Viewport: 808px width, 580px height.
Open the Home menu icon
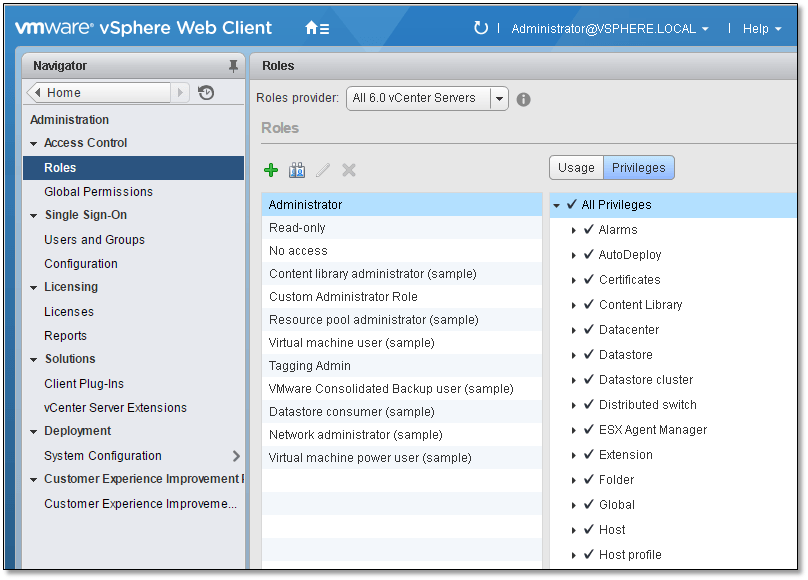(317, 28)
